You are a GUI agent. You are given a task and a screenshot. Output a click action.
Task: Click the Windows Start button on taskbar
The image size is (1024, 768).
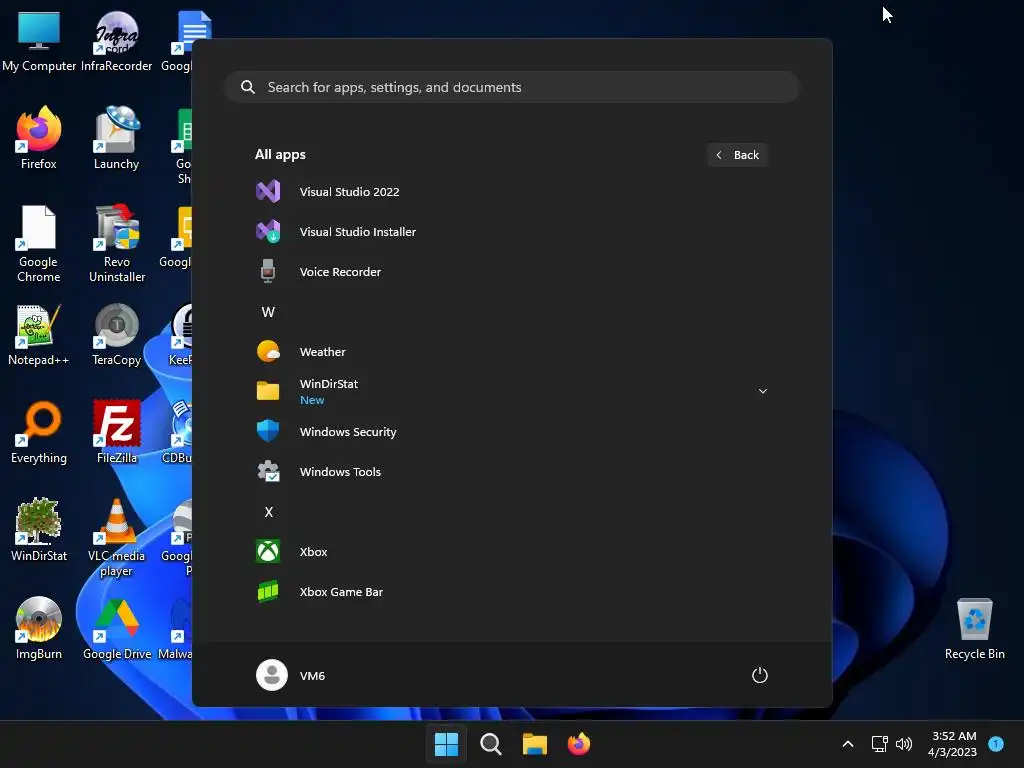pos(447,744)
